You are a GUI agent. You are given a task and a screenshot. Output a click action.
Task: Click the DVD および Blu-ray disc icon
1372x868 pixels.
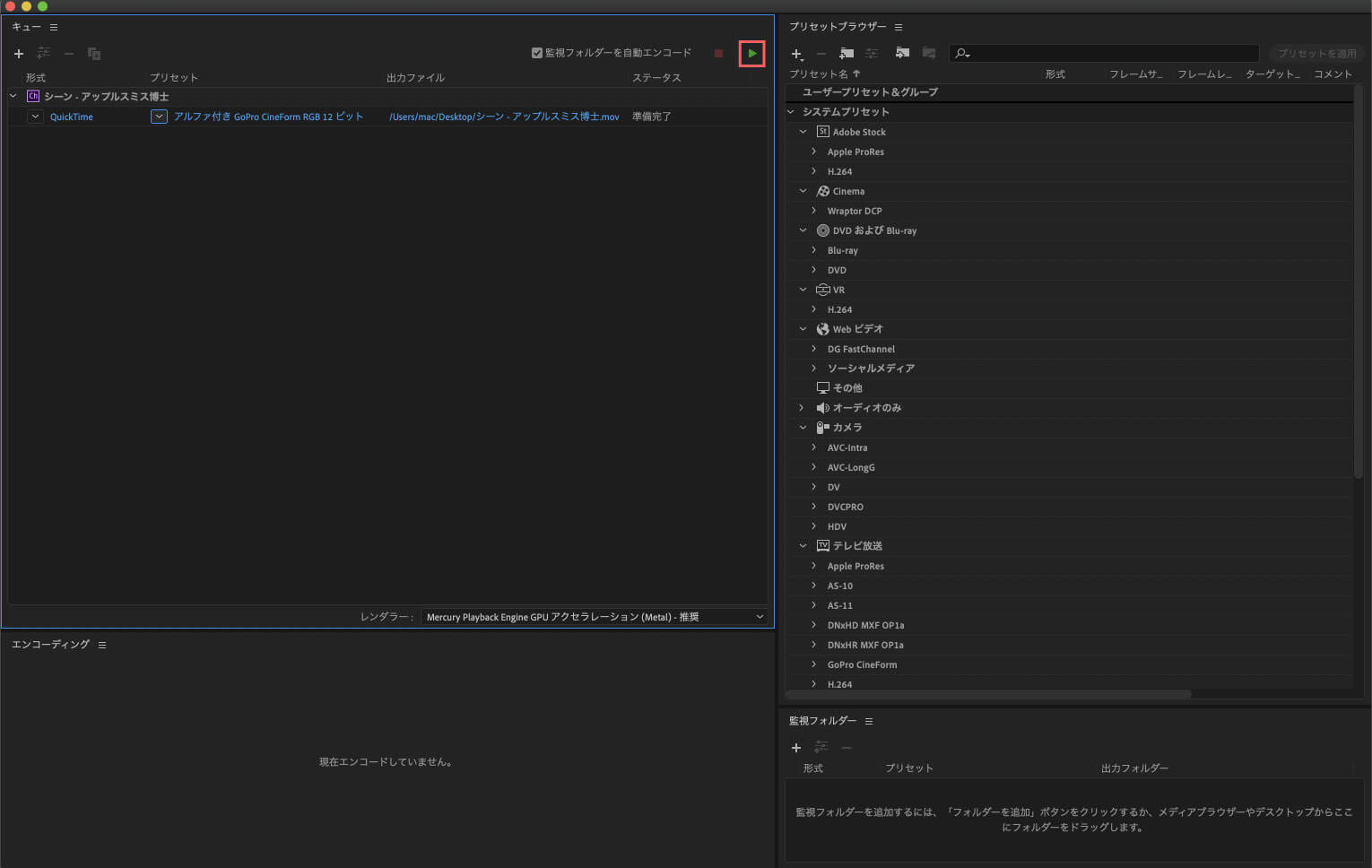pyautogui.click(x=823, y=230)
